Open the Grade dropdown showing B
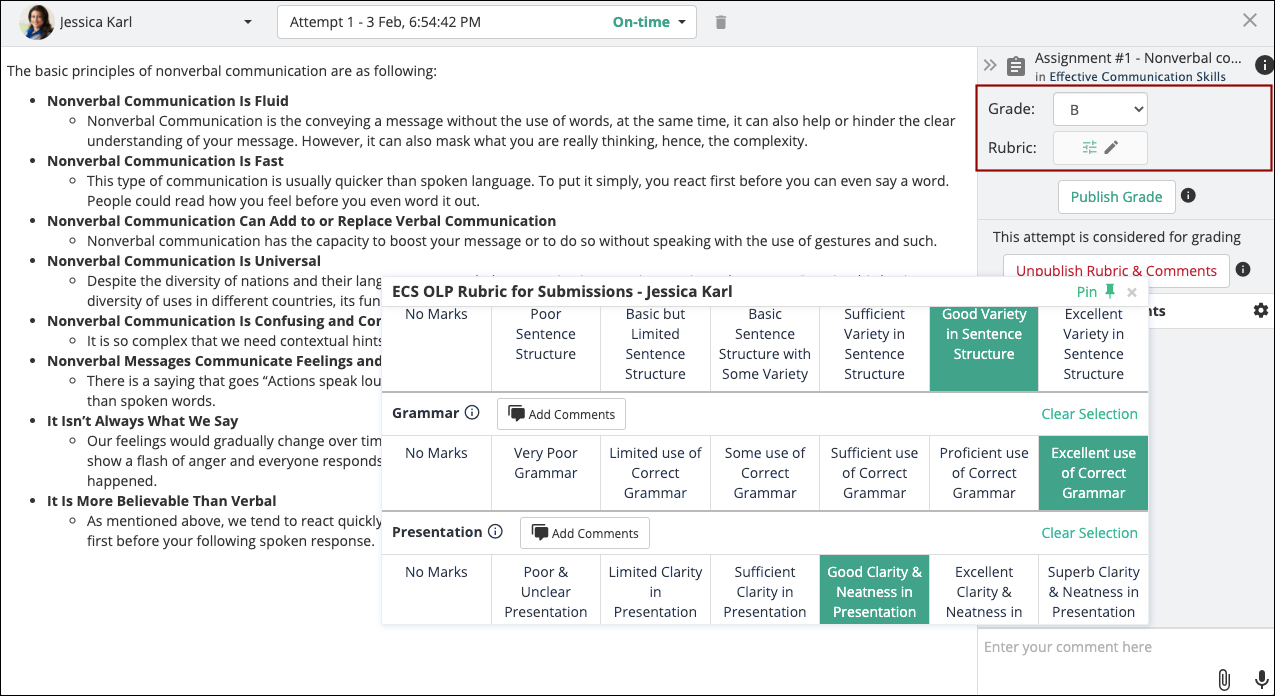The height and width of the screenshot is (696, 1275). (1100, 110)
